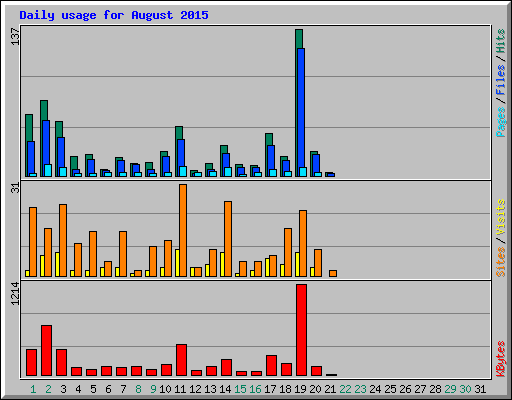
Task: Select day label 14 on the x-axis
Action: [225, 389]
